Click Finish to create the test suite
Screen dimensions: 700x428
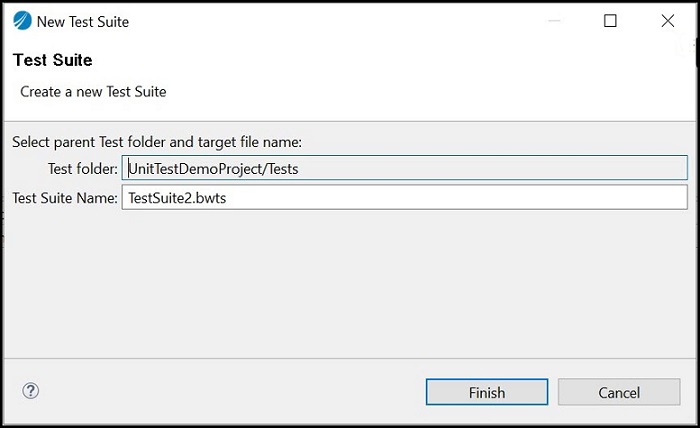click(x=487, y=392)
